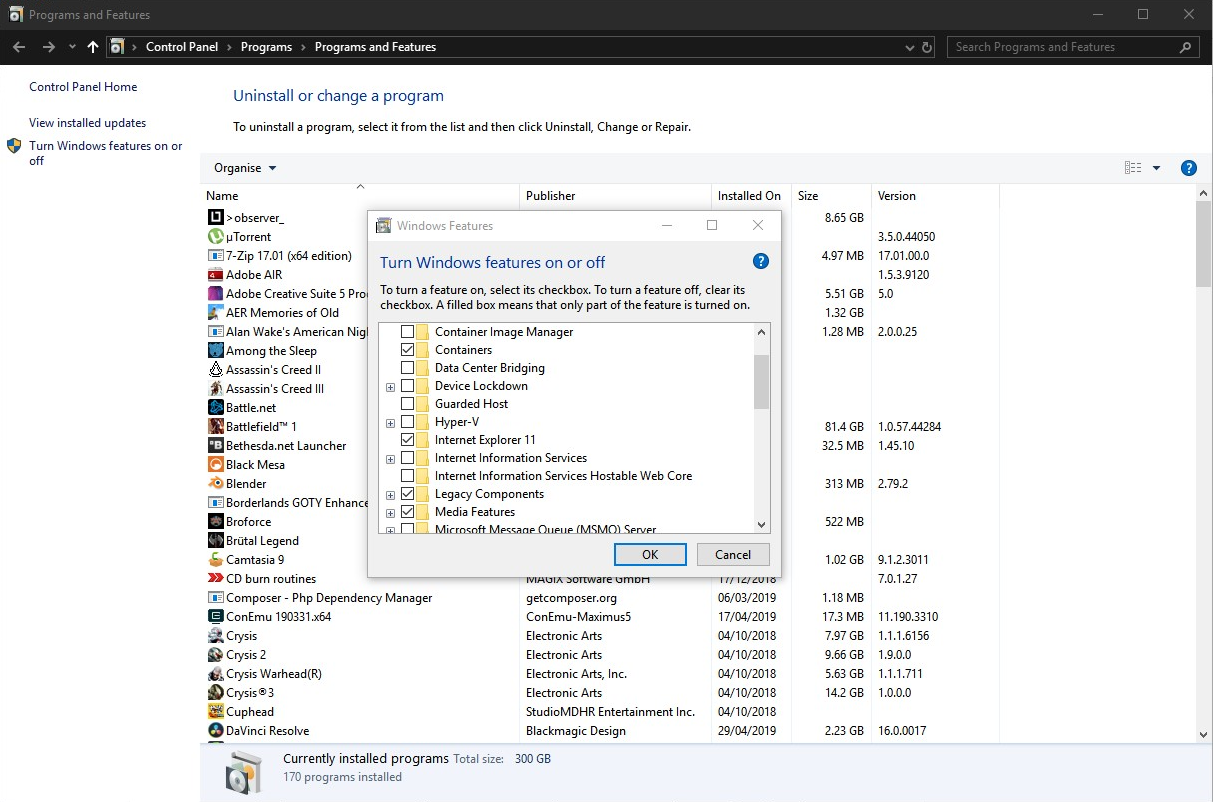Click the ConEmu 190331.x64 icon

click(x=215, y=616)
